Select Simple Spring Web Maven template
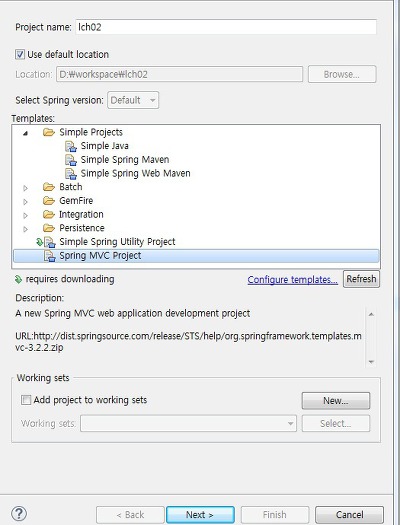400x525 pixels. (136, 173)
